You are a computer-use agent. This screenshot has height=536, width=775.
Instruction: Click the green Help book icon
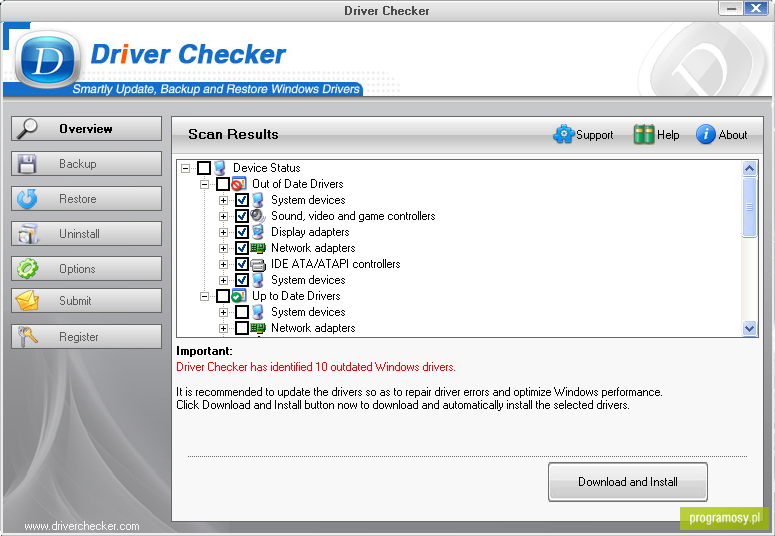pos(644,134)
